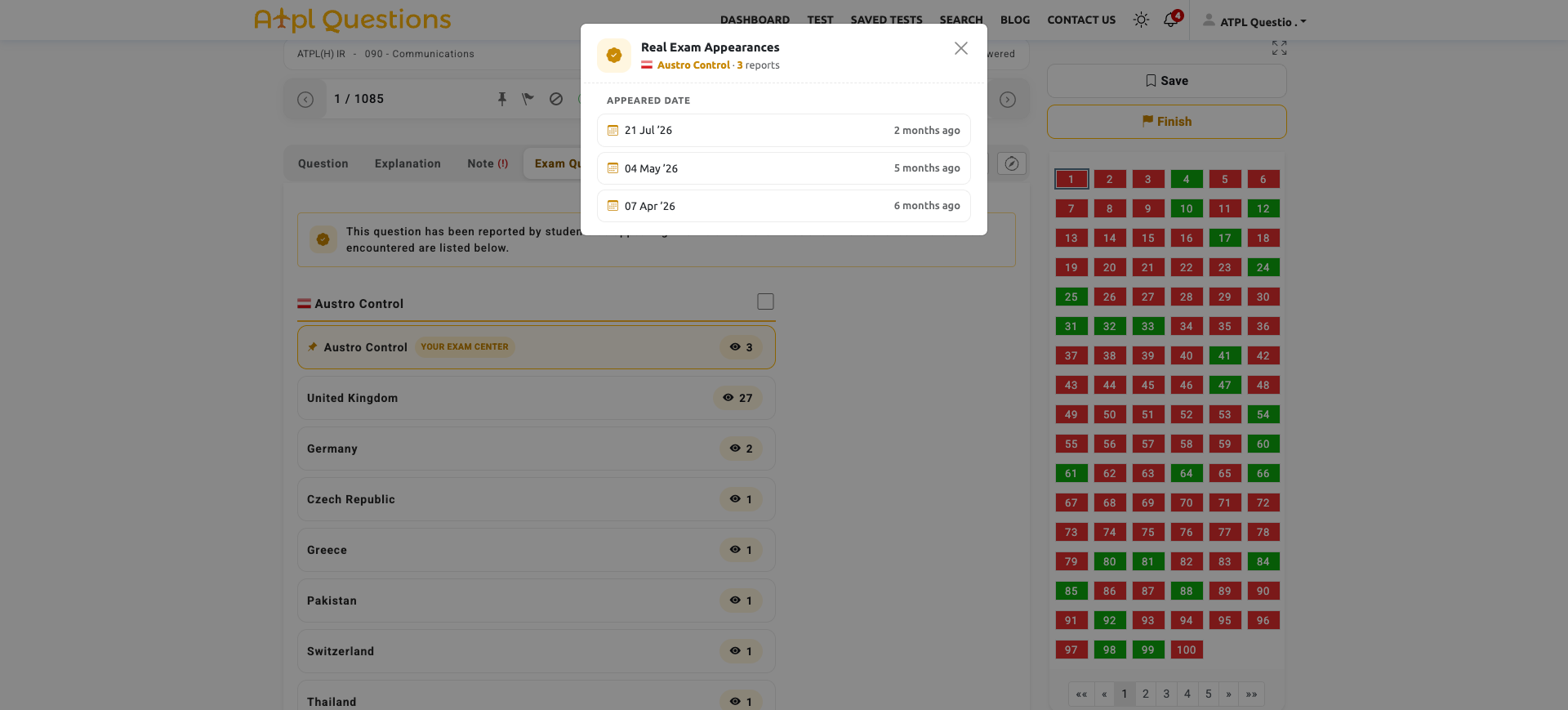
Task: Expand the United Kingdom reports row
Action: coord(536,398)
